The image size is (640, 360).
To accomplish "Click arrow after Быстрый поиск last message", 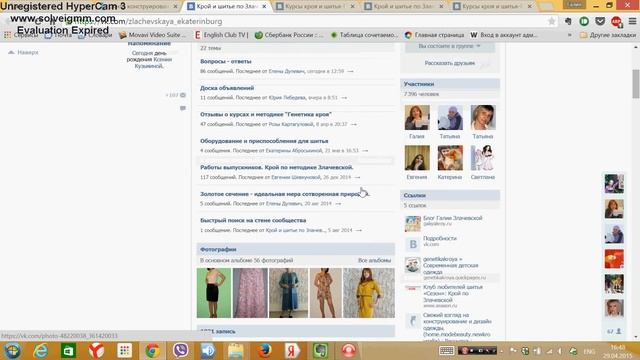I will coord(358,230).
